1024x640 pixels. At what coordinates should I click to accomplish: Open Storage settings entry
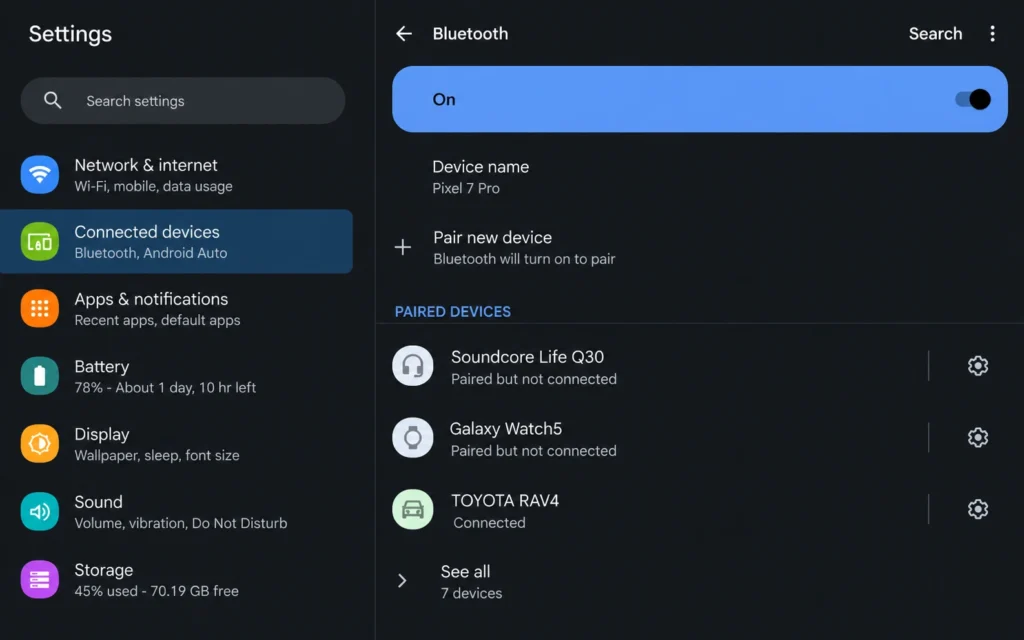click(176, 579)
